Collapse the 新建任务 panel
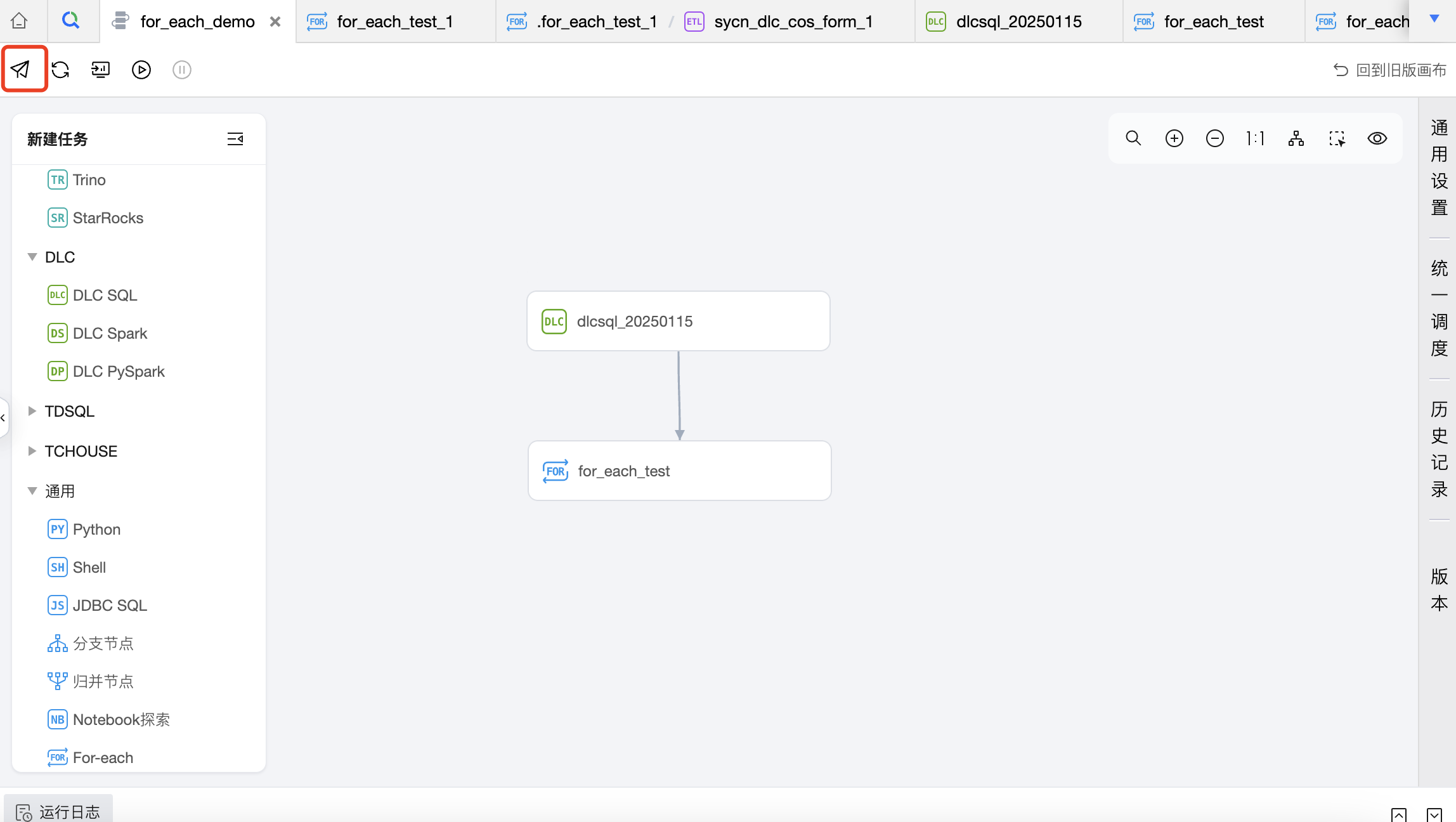1456x822 pixels. tap(235, 139)
